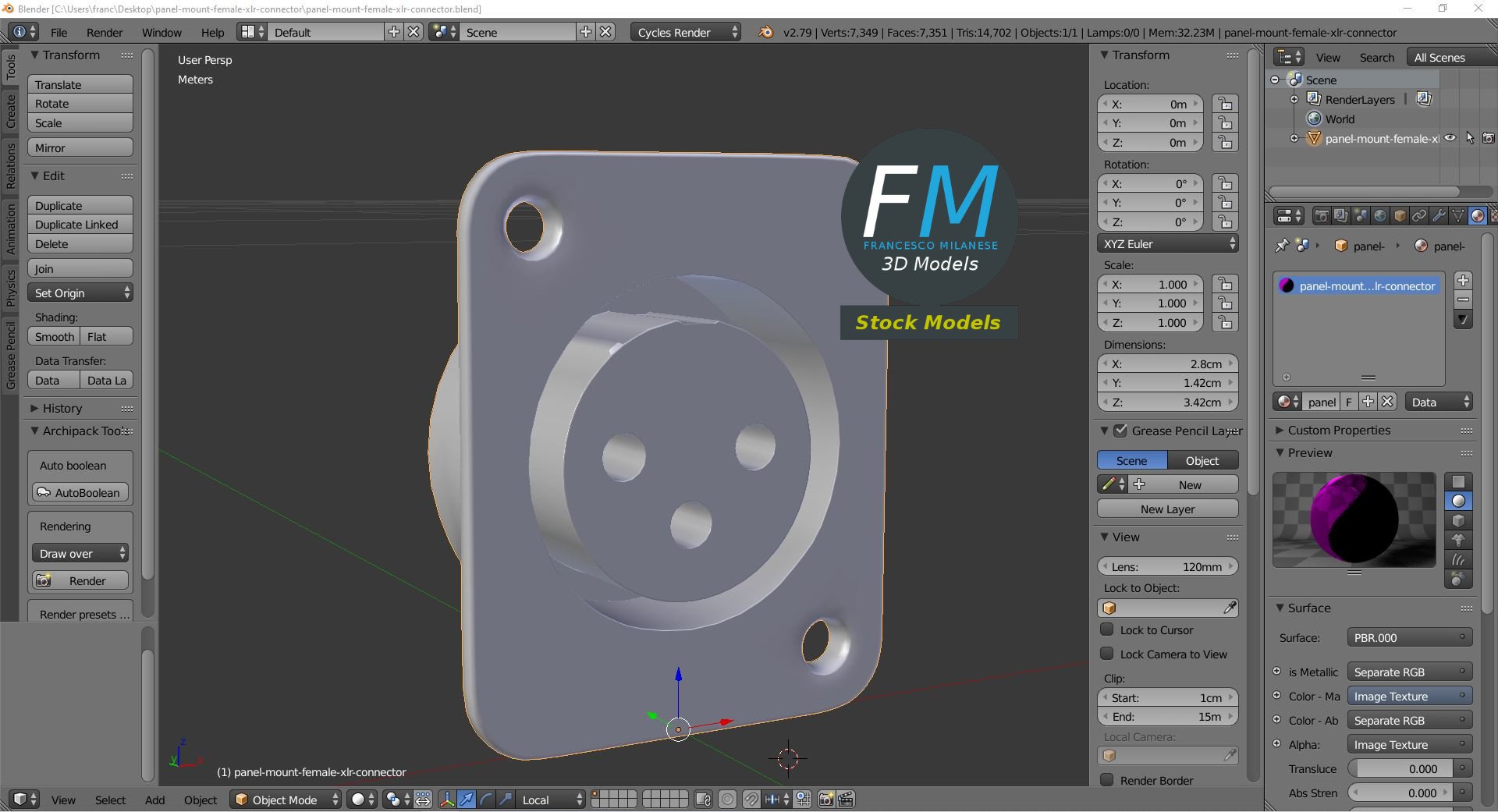Apply Smooth shading

tap(54, 336)
